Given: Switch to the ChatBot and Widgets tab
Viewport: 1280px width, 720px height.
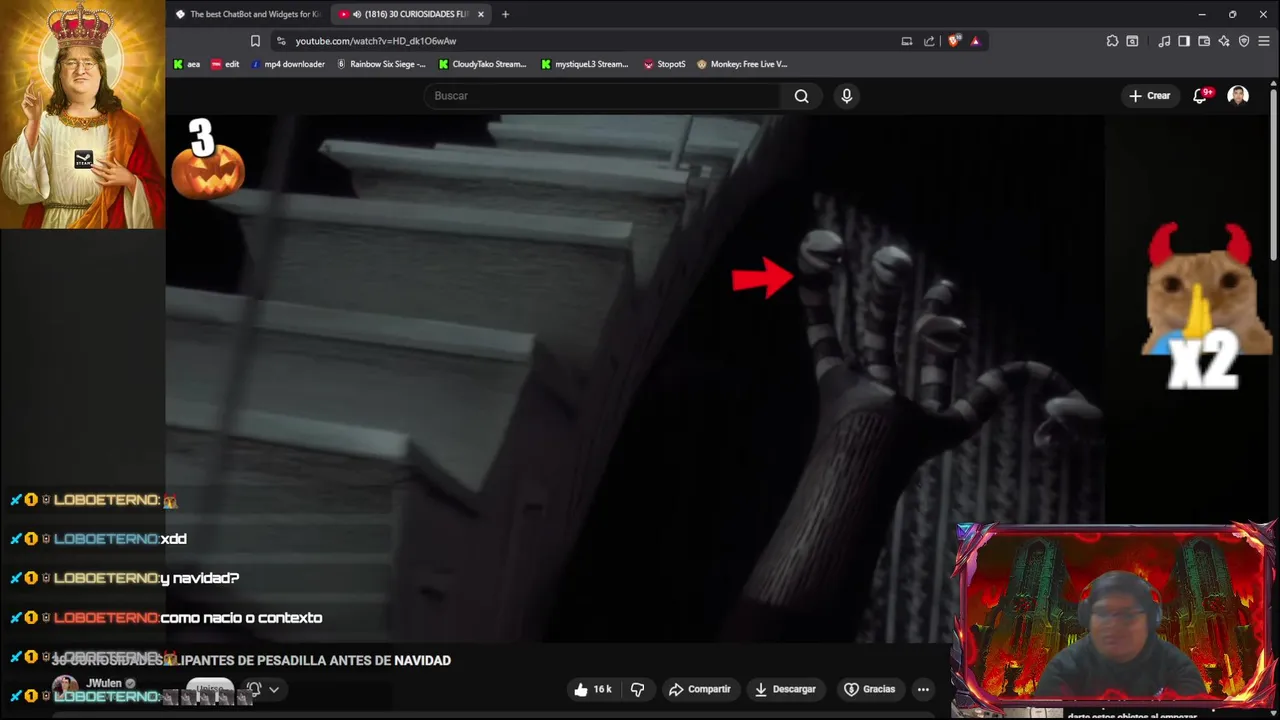Looking at the screenshot, I should [x=248, y=14].
